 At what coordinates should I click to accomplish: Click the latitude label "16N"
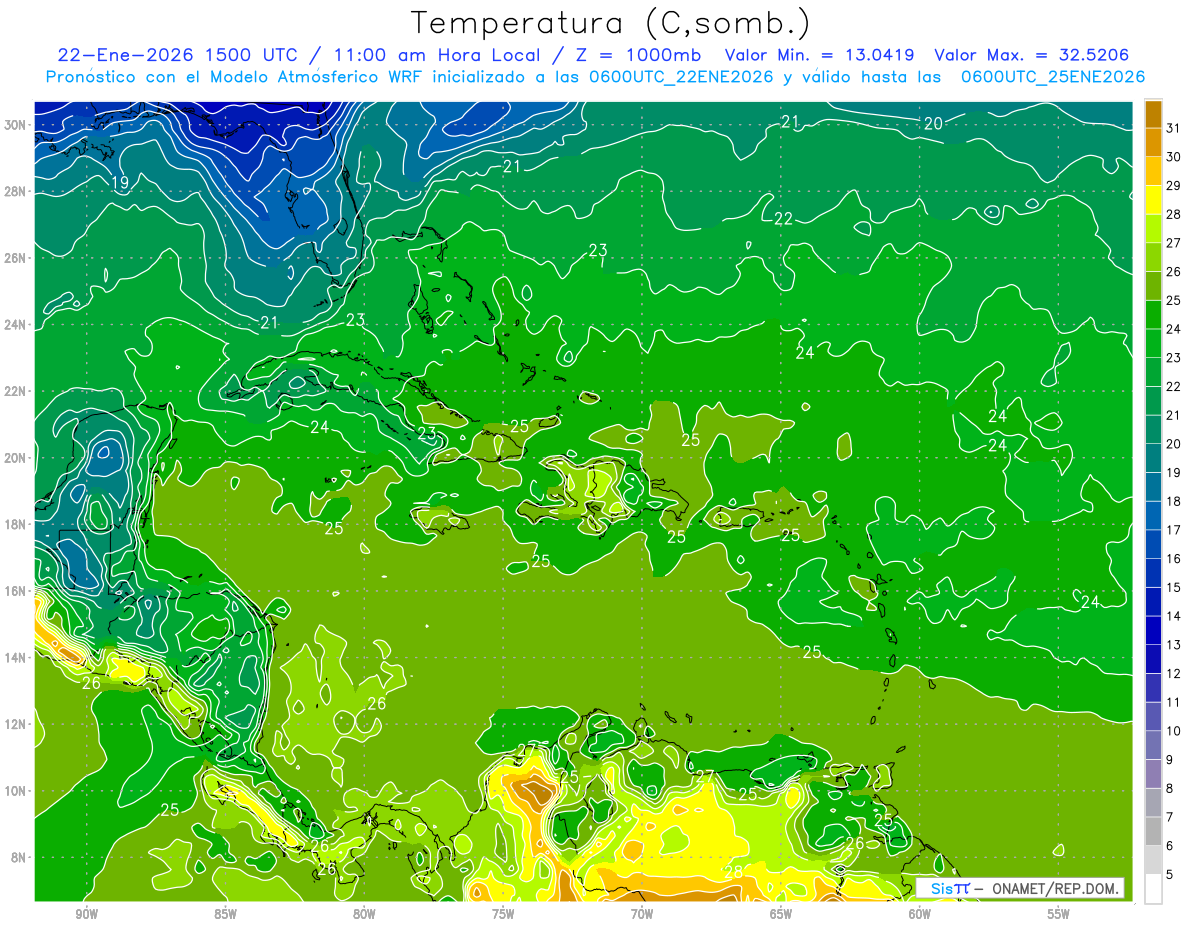pos(15,591)
